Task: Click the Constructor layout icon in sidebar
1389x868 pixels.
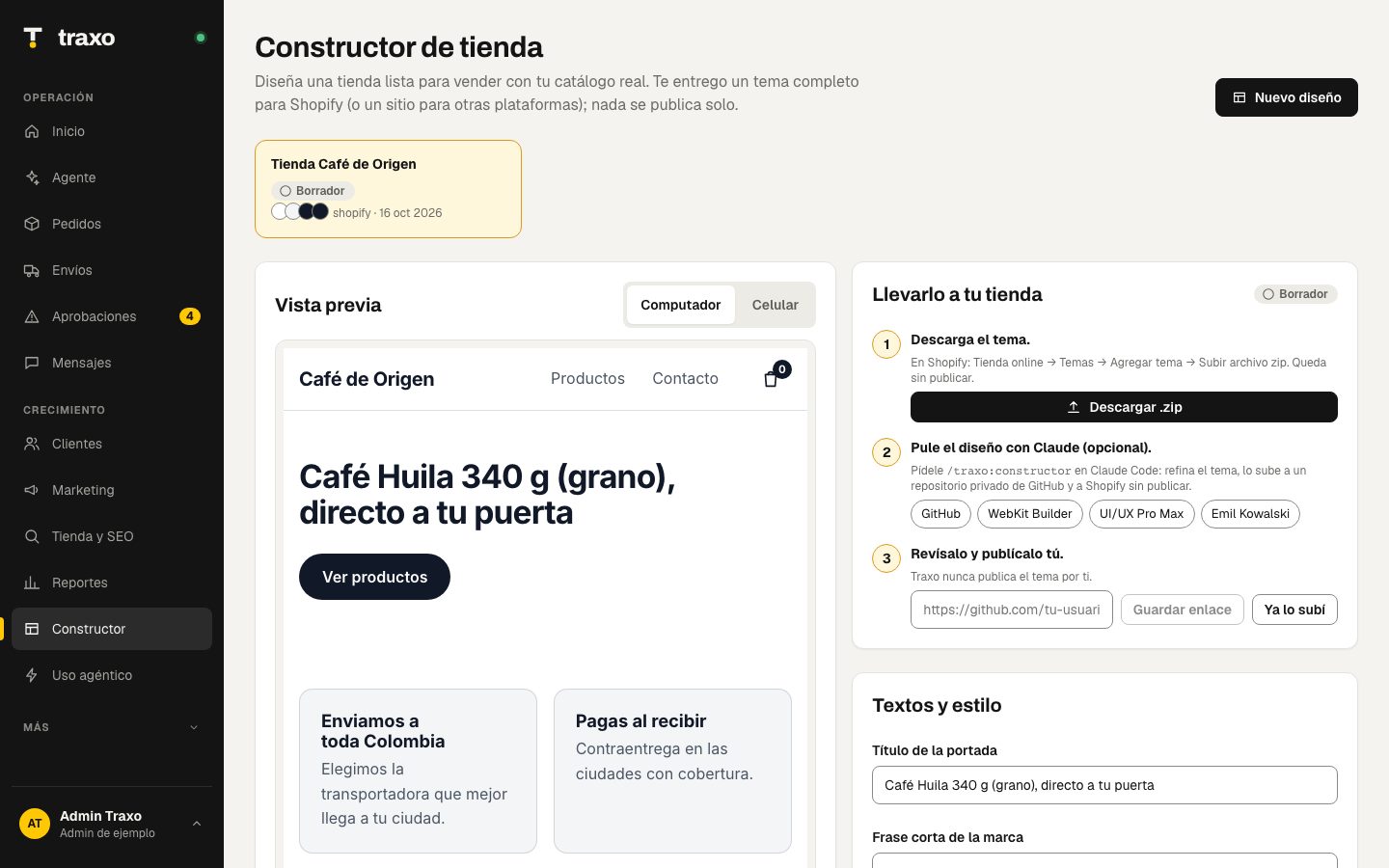Action: pyautogui.click(x=32, y=629)
